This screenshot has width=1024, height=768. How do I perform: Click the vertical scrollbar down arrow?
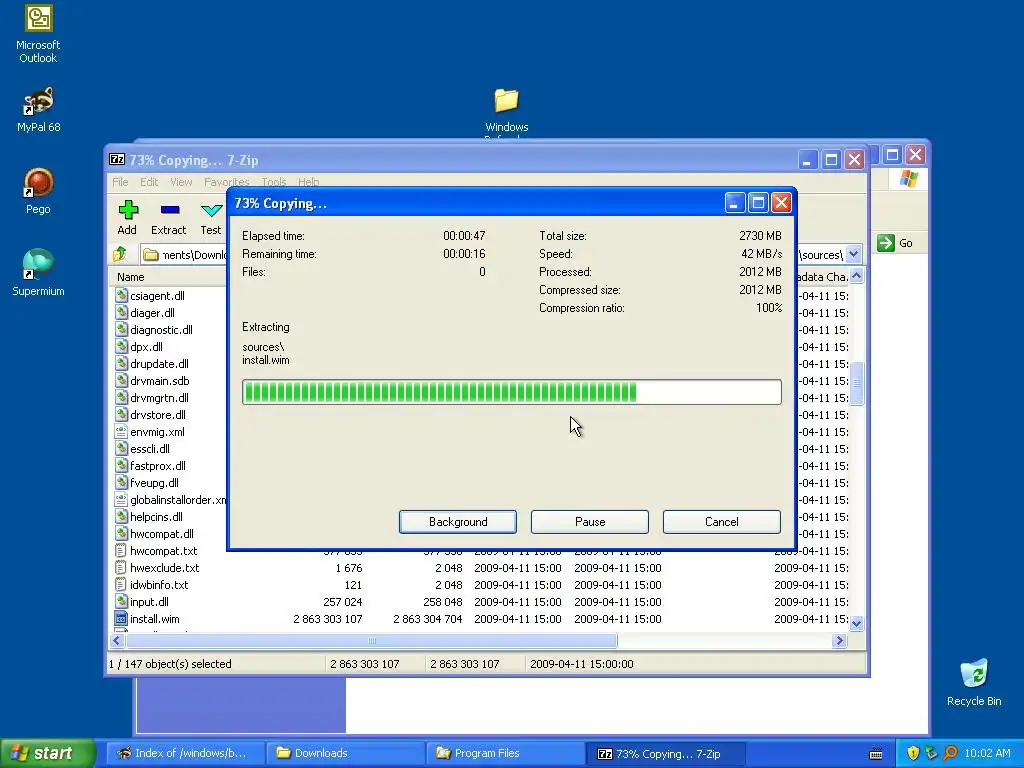[x=856, y=623]
